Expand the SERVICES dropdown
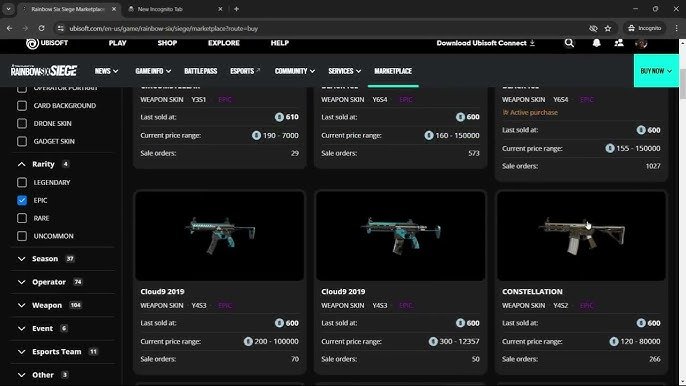 click(x=344, y=71)
